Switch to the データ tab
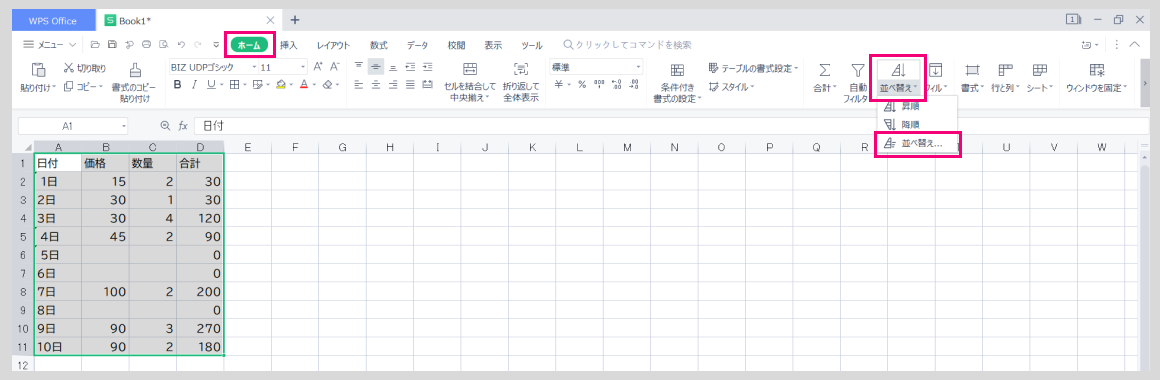 tap(417, 45)
